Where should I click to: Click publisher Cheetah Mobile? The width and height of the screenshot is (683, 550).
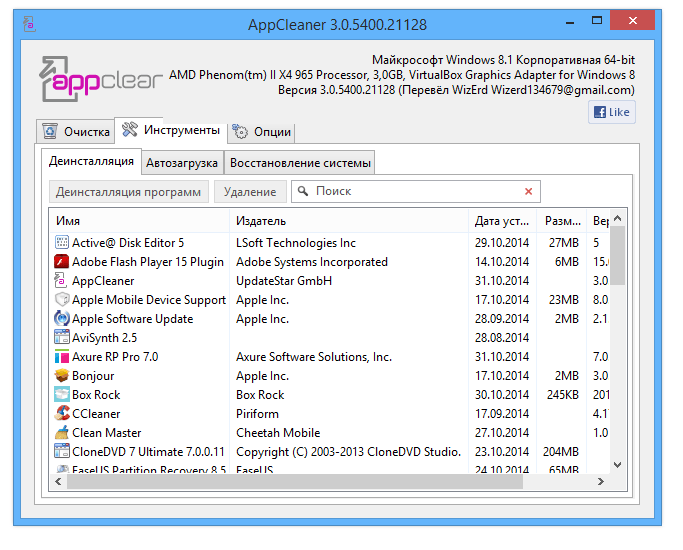pos(278,432)
